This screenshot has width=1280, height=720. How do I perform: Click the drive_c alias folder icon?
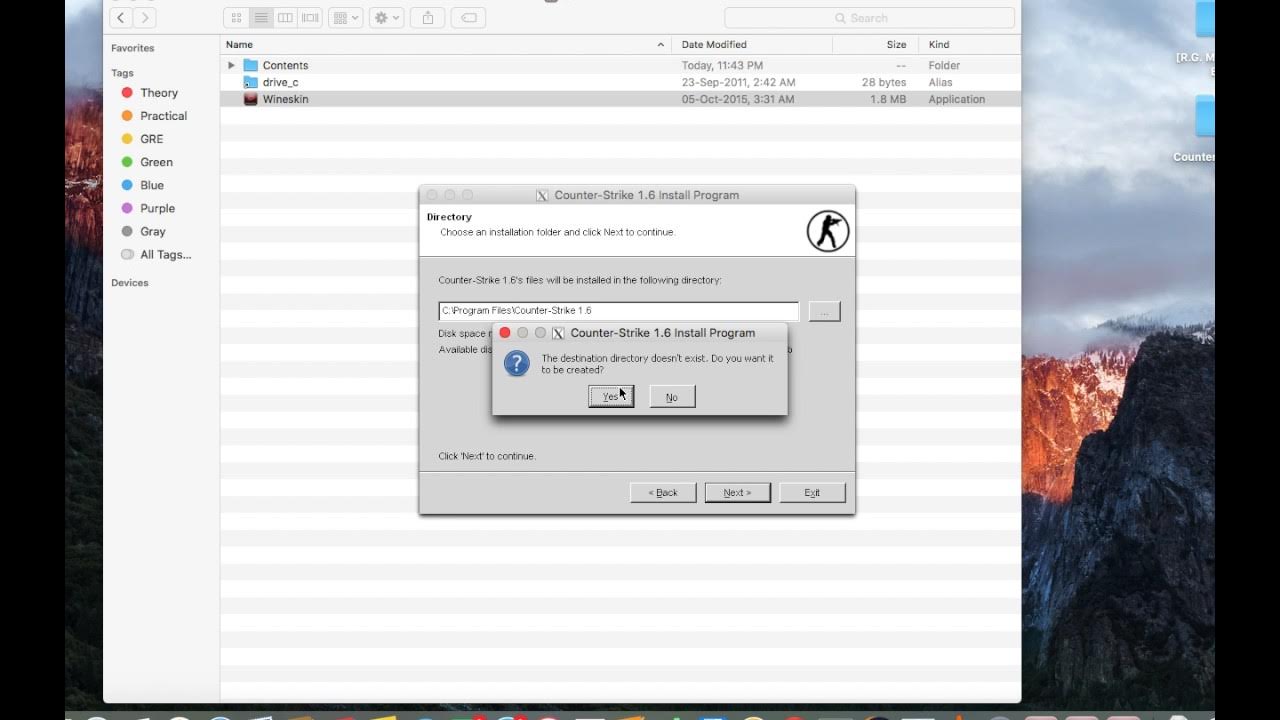pos(250,82)
